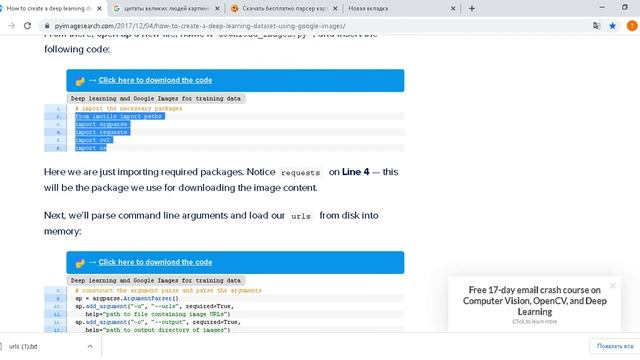Screen dimensions: 640x360
Task: Click the comment '# construct the argument parse'
Action: (168, 291)
